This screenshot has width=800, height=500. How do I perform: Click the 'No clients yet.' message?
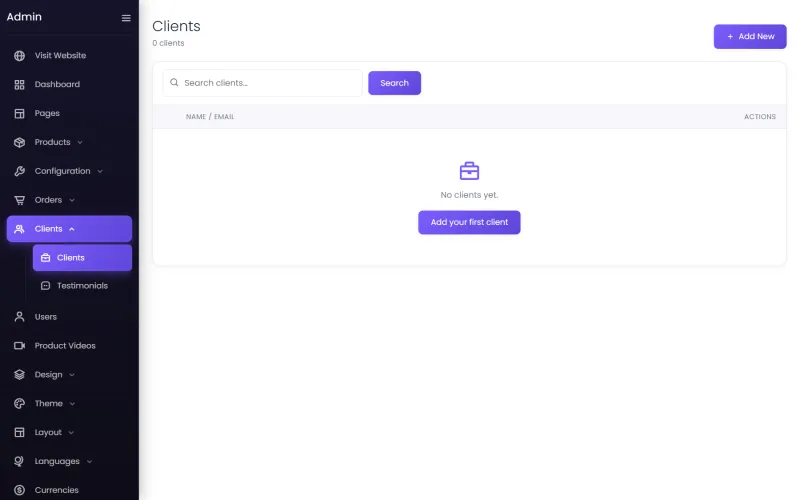(469, 195)
